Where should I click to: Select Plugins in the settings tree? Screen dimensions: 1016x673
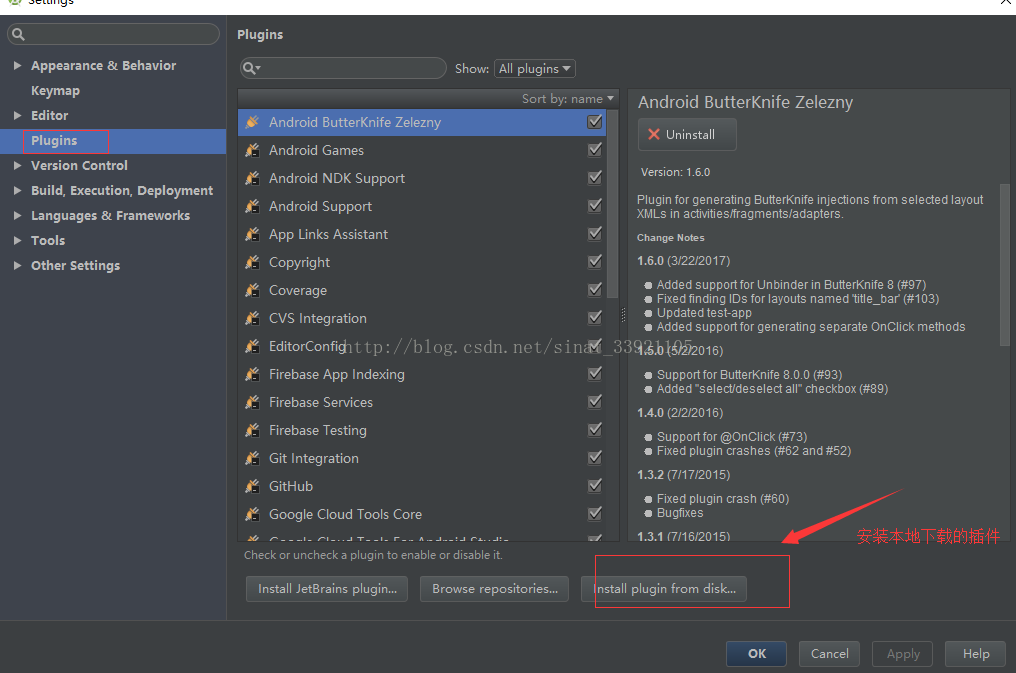pyautogui.click(x=54, y=141)
